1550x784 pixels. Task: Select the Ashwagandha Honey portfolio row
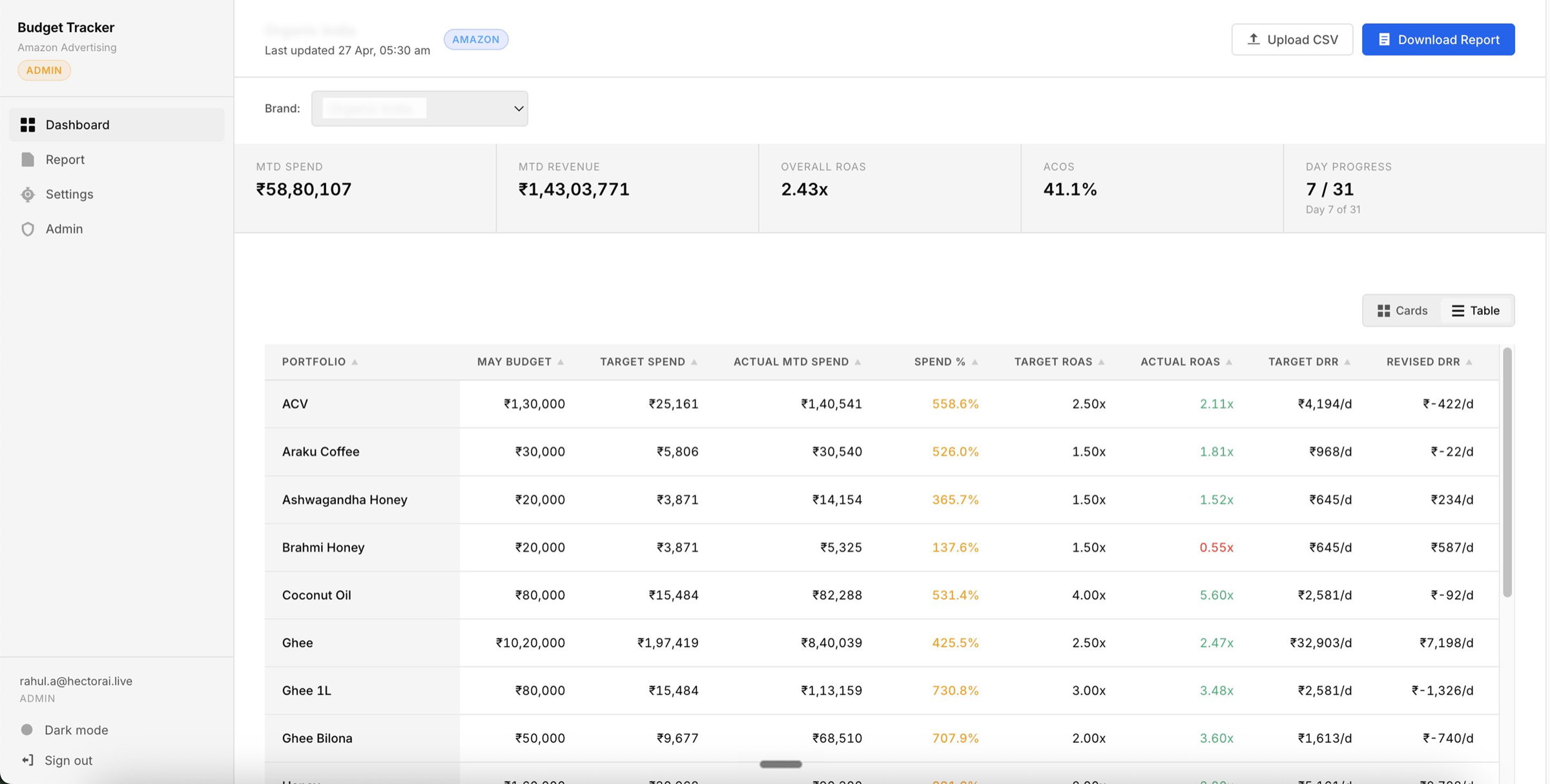pyautogui.click(x=882, y=499)
